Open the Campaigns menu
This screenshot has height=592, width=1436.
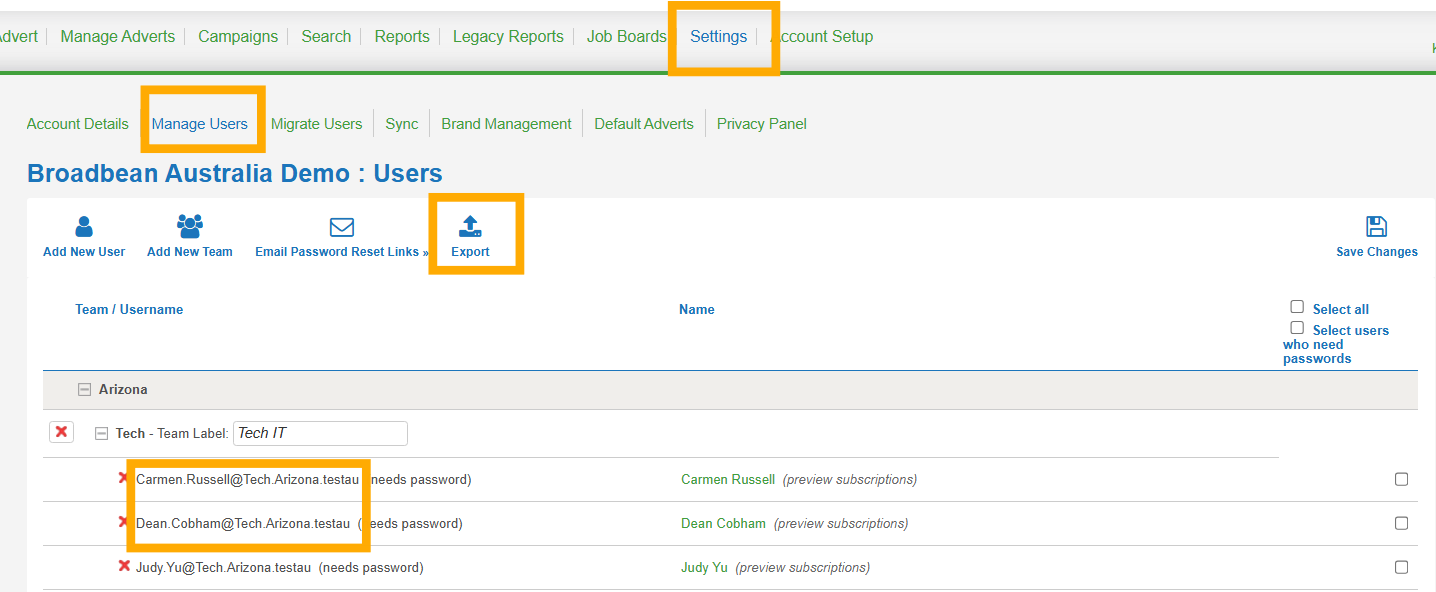tap(238, 36)
